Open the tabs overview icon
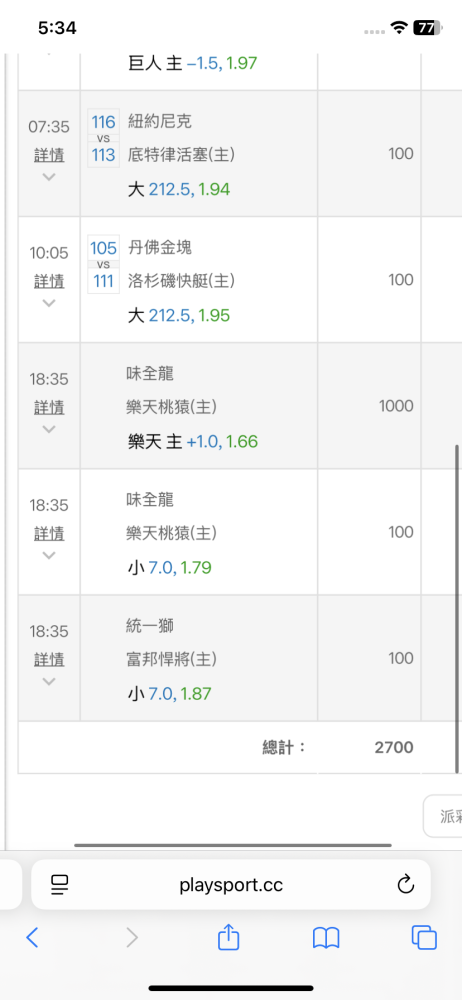462x1000 pixels. click(x=424, y=938)
